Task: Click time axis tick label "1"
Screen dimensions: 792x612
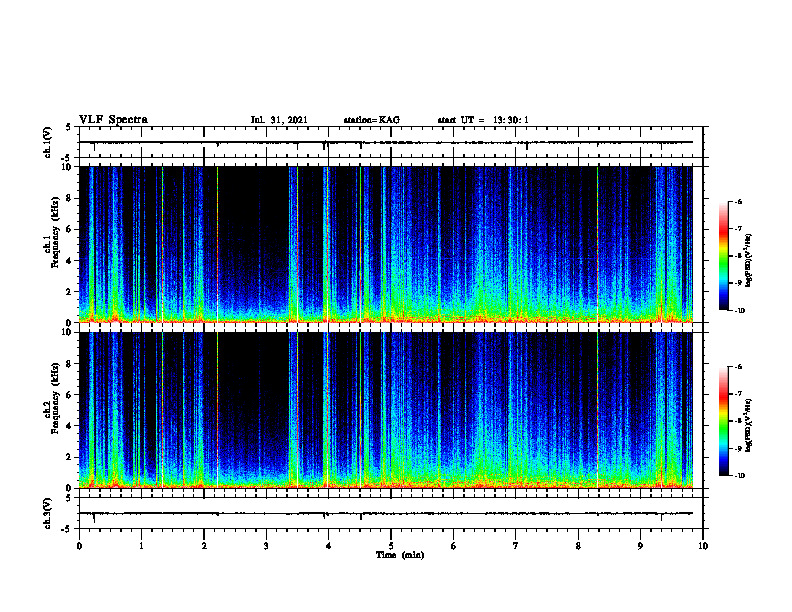Action: point(141,546)
